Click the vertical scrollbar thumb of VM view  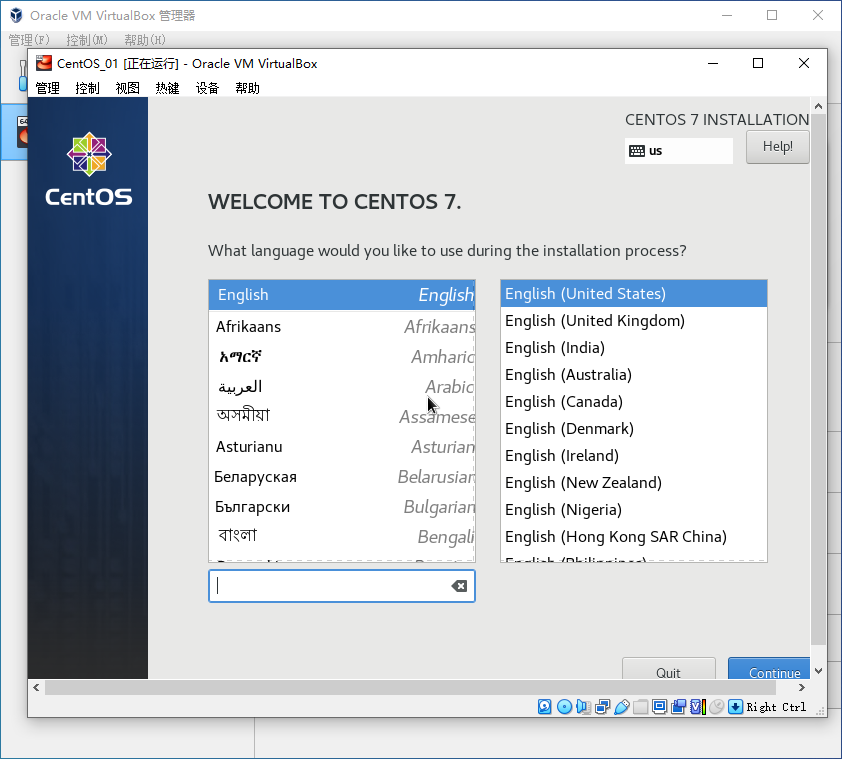(x=818, y=379)
